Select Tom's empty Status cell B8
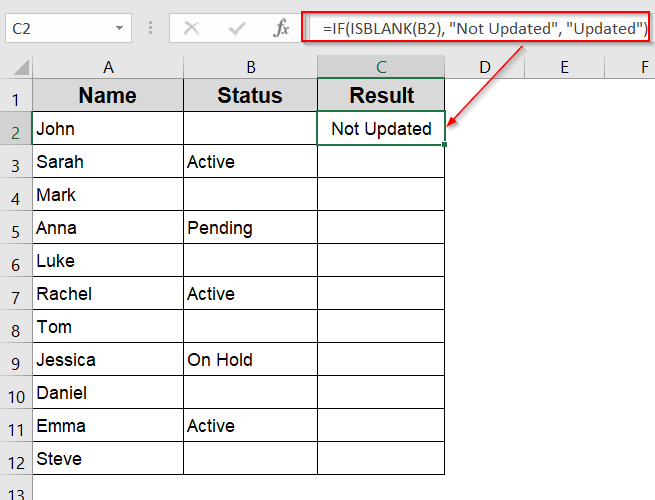 click(250, 326)
